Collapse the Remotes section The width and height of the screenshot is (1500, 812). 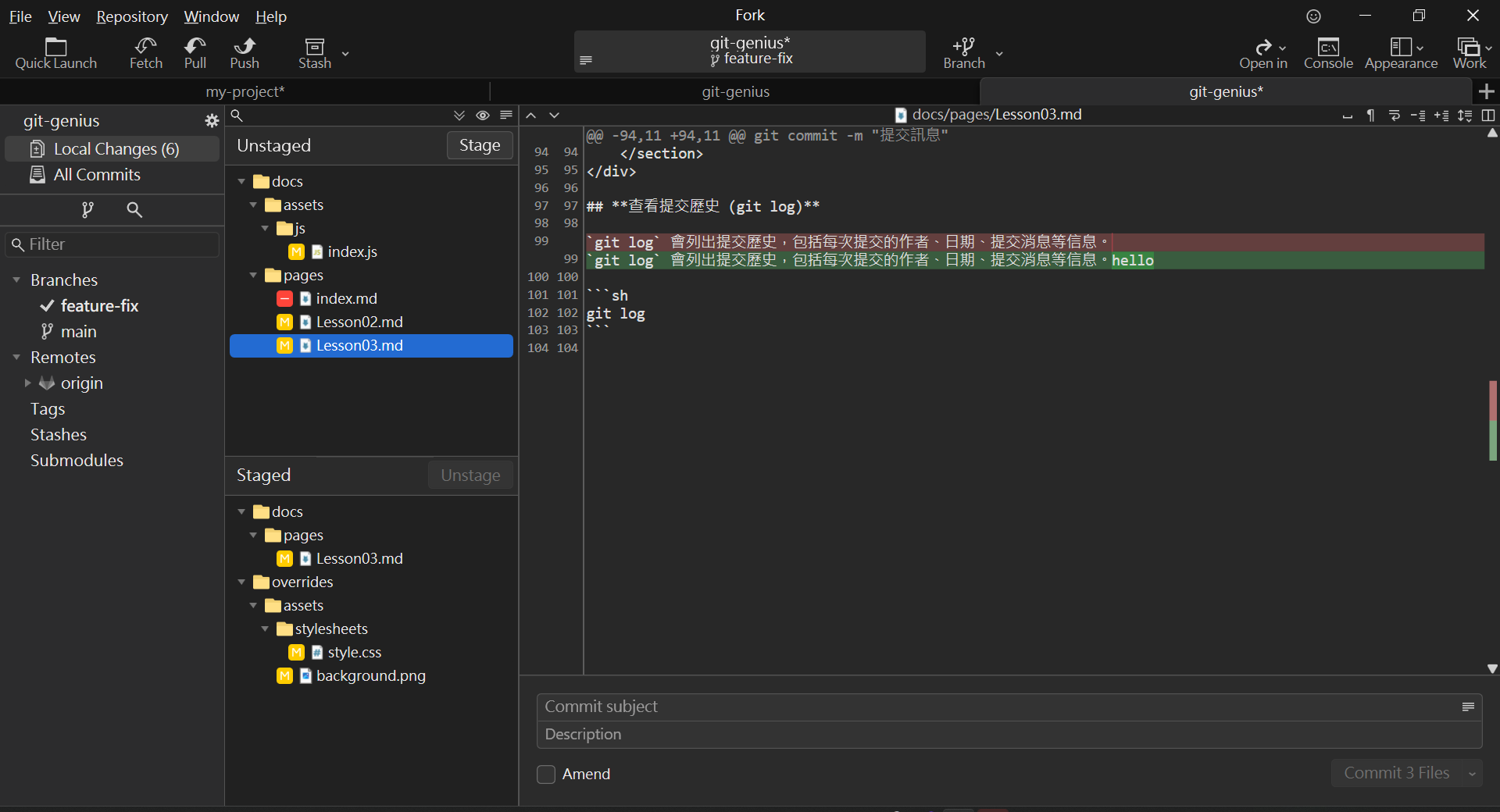coord(16,357)
